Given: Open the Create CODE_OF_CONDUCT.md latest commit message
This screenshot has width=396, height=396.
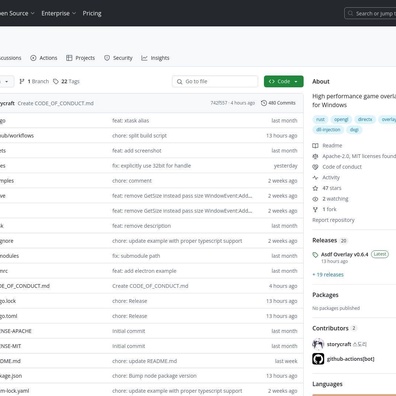Looking at the screenshot, I should (56, 103).
